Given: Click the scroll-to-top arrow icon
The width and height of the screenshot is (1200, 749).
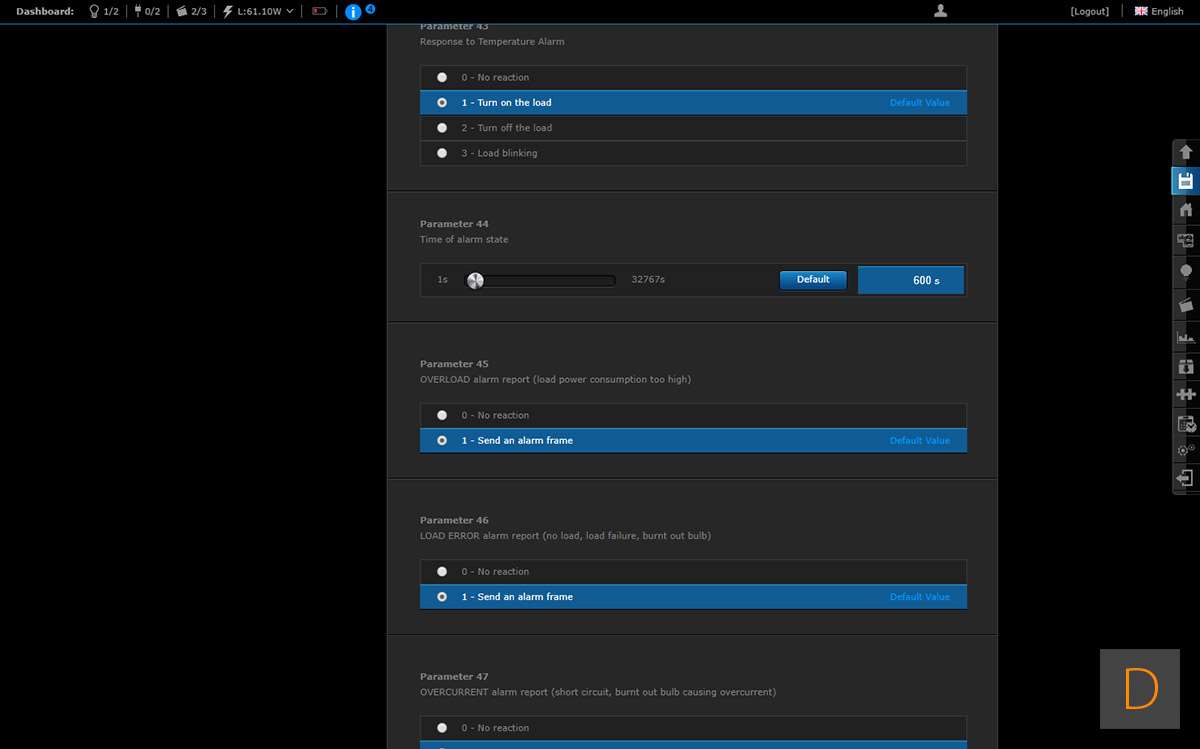Looking at the screenshot, I should click(1186, 152).
